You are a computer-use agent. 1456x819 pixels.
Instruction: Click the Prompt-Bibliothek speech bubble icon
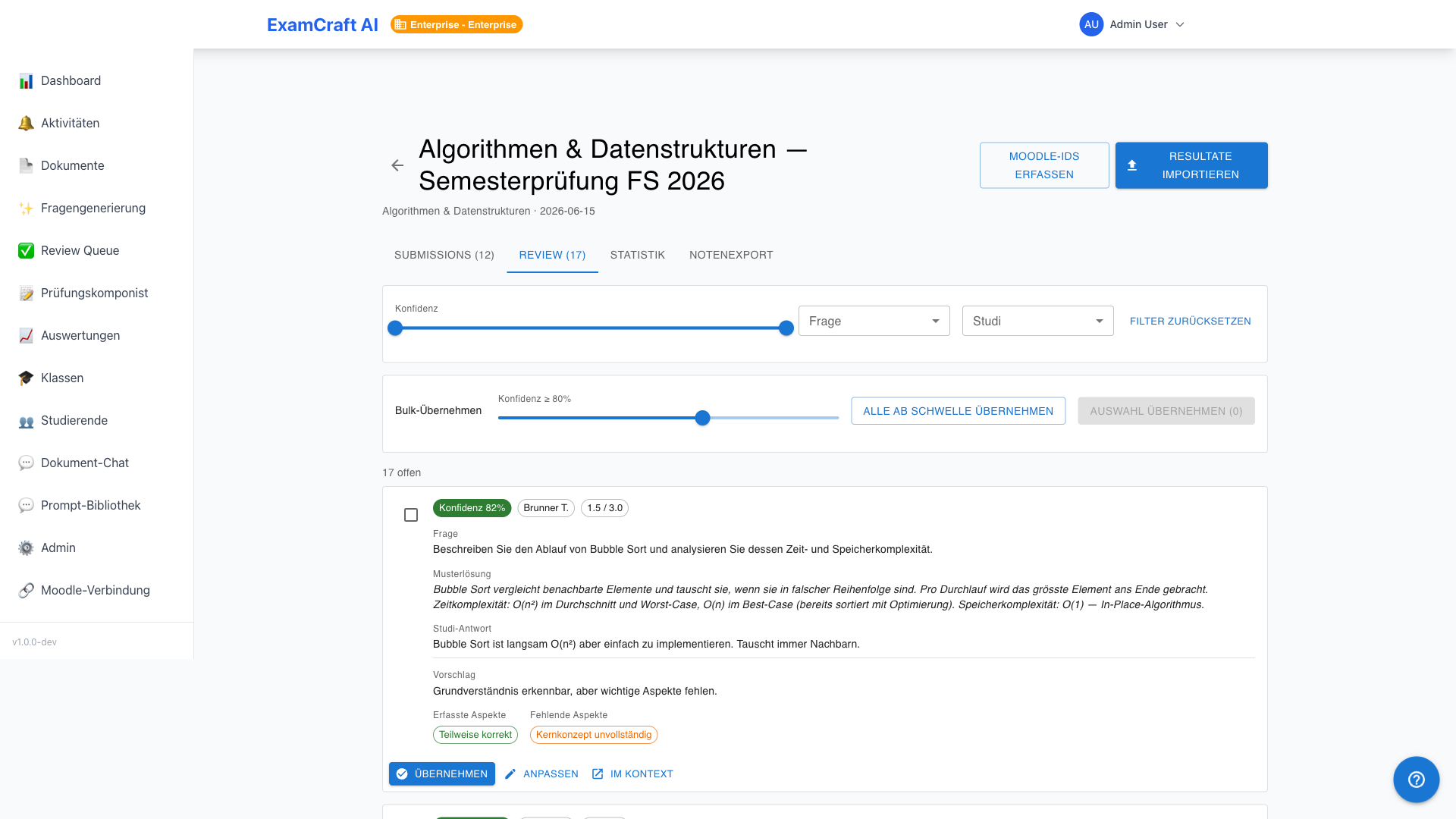click(x=26, y=506)
